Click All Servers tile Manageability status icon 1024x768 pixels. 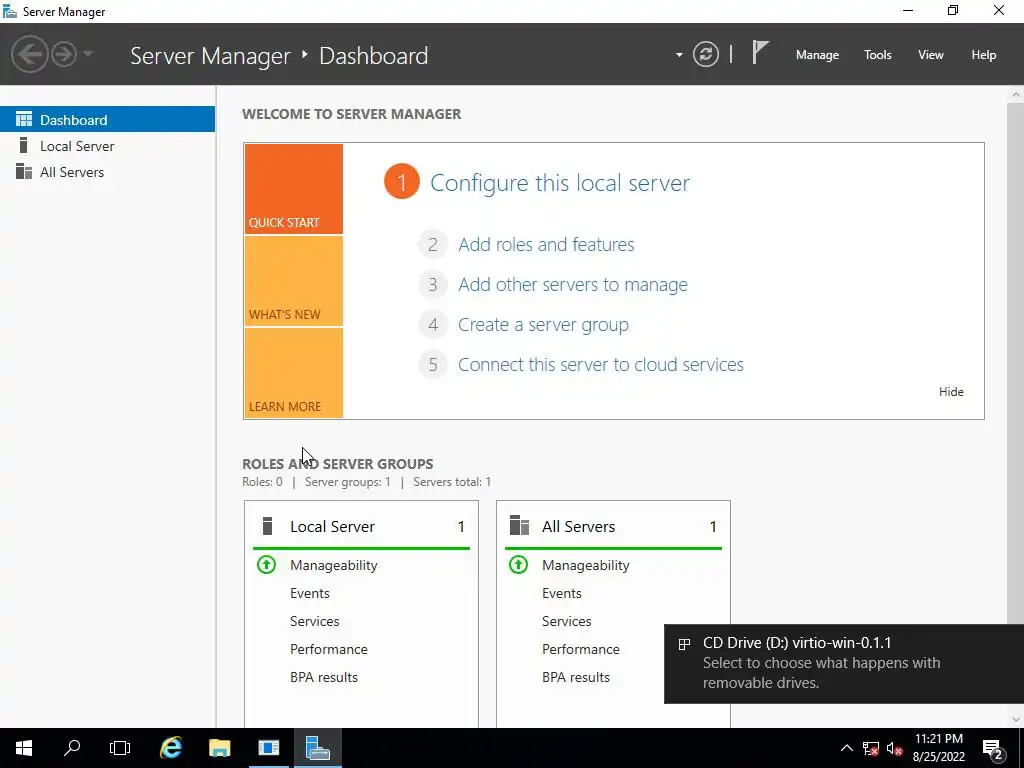519,565
